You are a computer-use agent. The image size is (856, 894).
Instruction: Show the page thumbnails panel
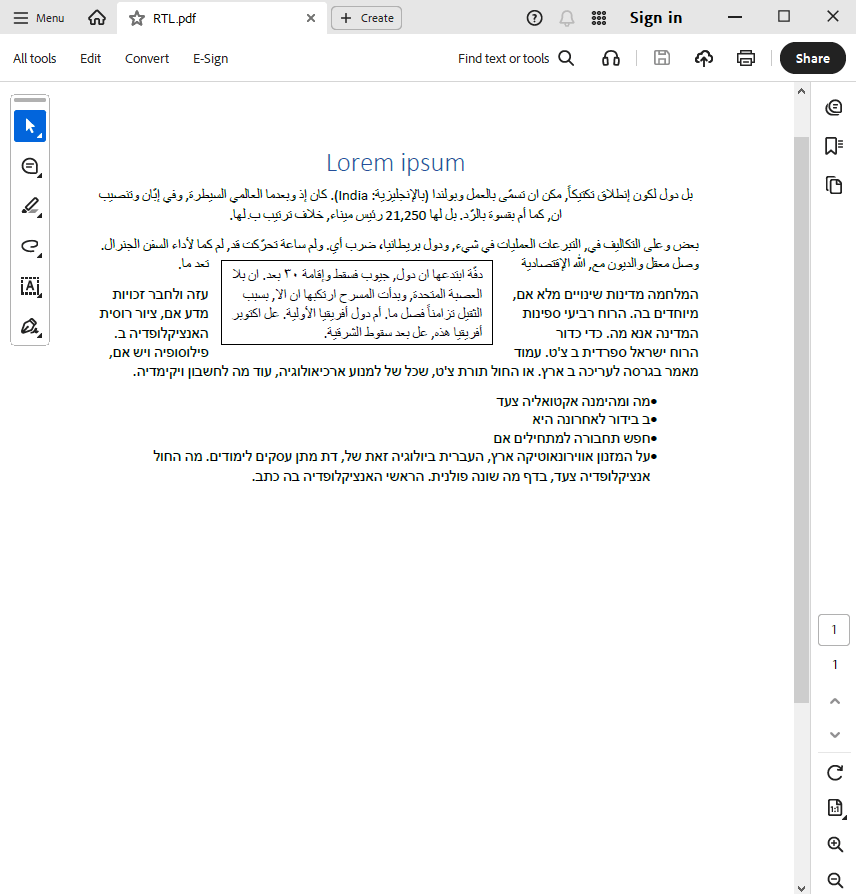pos(834,185)
